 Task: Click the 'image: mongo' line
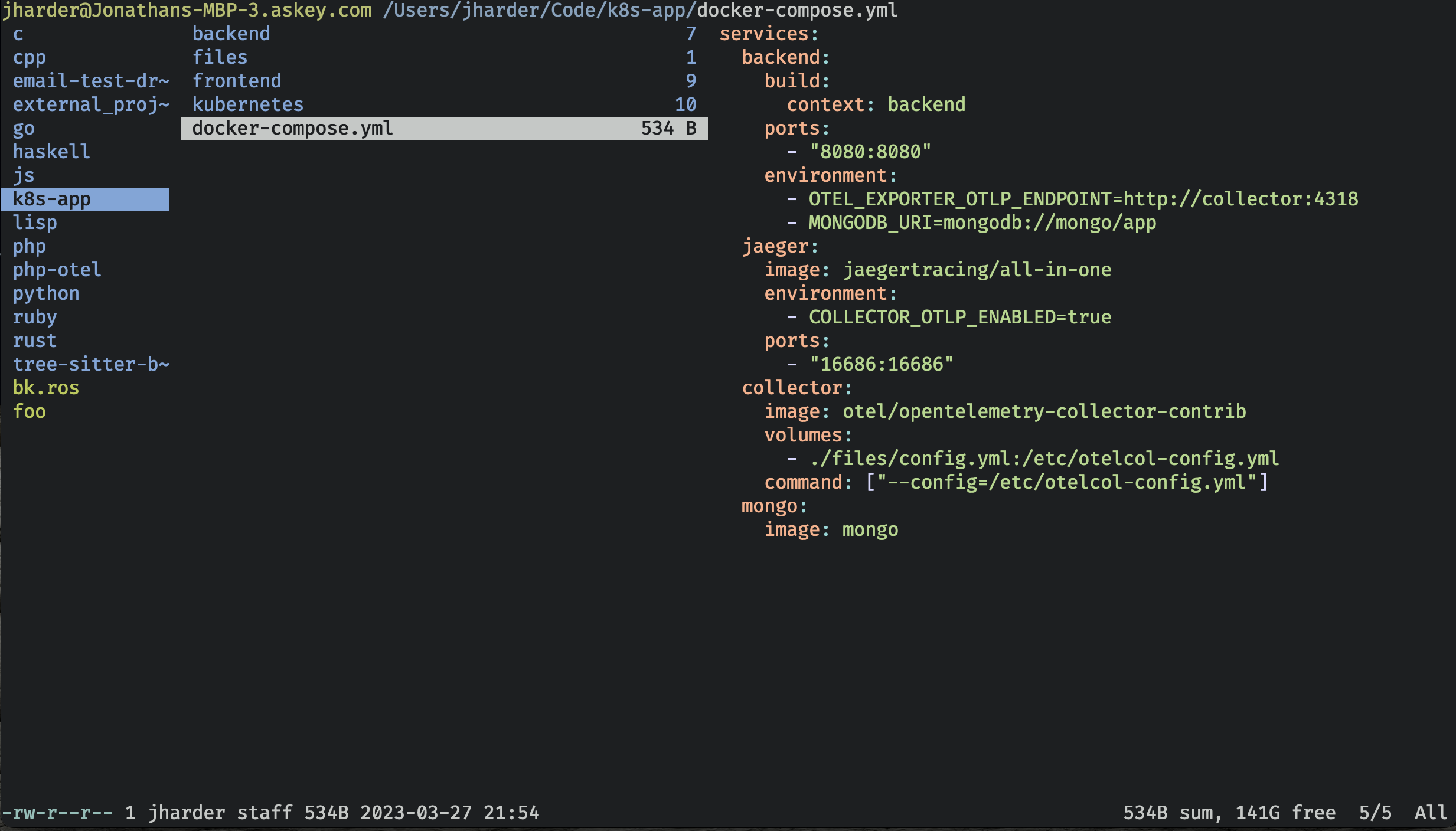pyautogui.click(x=831, y=530)
